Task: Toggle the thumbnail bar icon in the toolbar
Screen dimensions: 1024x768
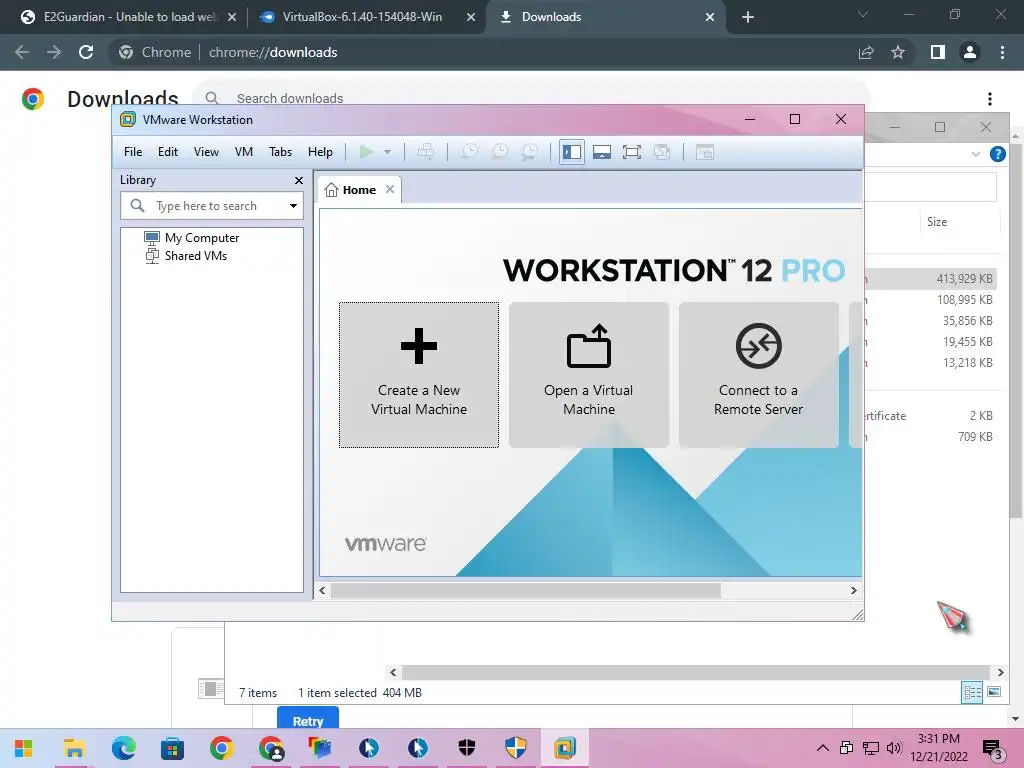Action: pyautogui.click(x=601, y=152)
